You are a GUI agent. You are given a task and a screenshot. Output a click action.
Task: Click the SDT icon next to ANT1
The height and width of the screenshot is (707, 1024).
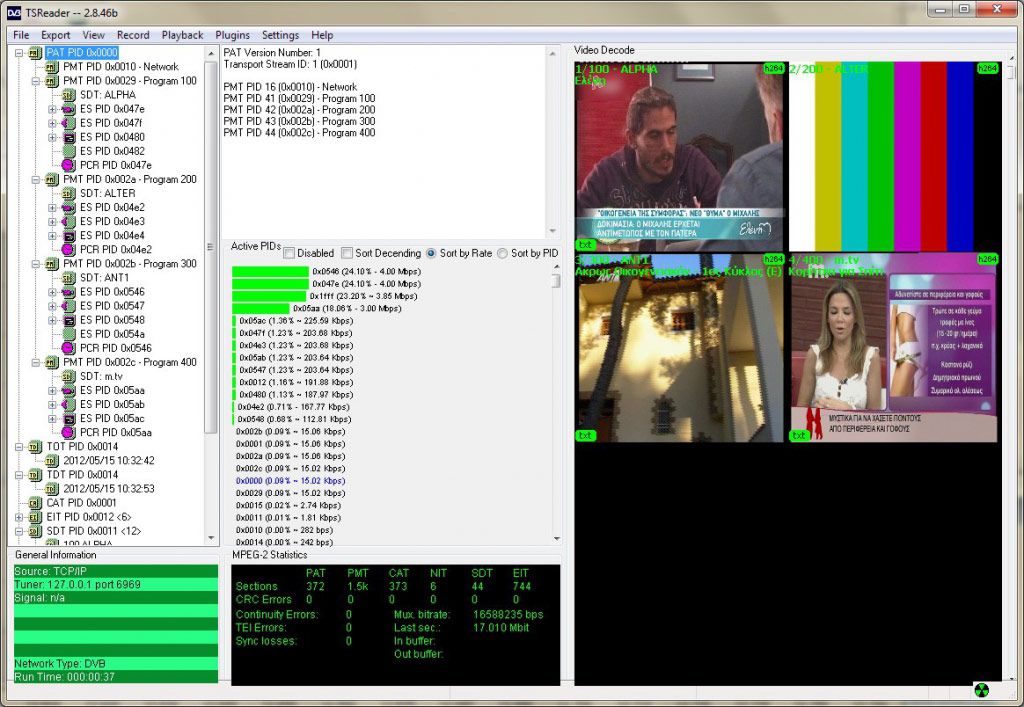pyautogui.click(x=68, y=278)
